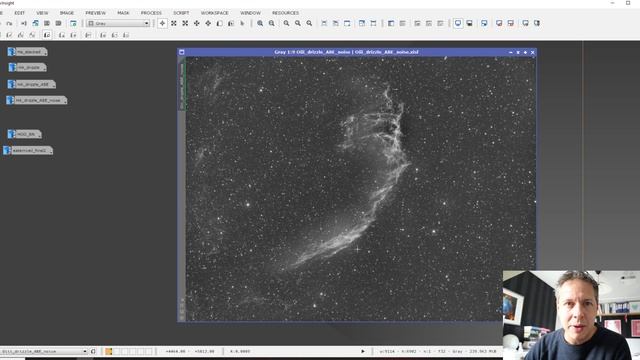Open the WORKSPACE menu

tap(215, 13)
